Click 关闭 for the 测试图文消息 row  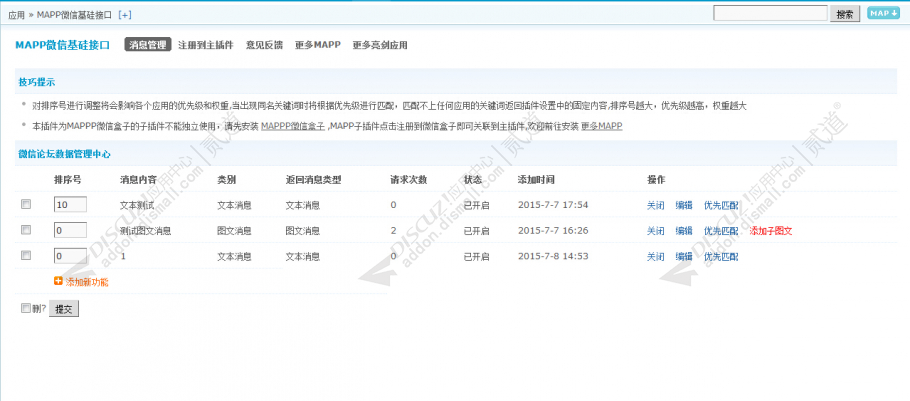pos(655,230)
